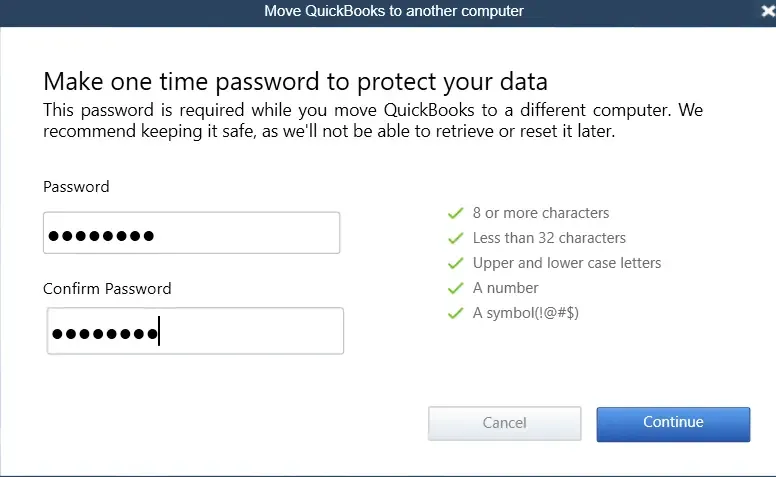Click the Cancel button
Image resolution: width=776 pixels, height=477 pixels.
click(504, 423)
